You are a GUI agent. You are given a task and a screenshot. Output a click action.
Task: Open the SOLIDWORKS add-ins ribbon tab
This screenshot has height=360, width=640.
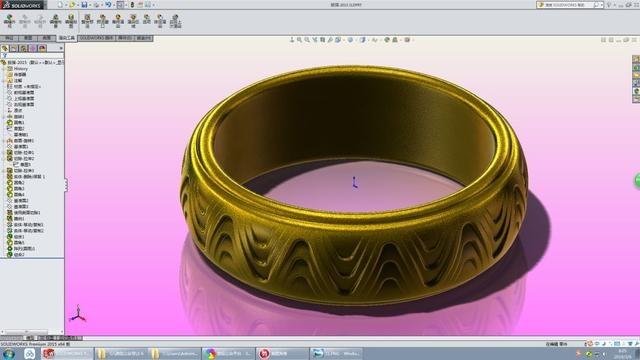[x=96, y=38]
